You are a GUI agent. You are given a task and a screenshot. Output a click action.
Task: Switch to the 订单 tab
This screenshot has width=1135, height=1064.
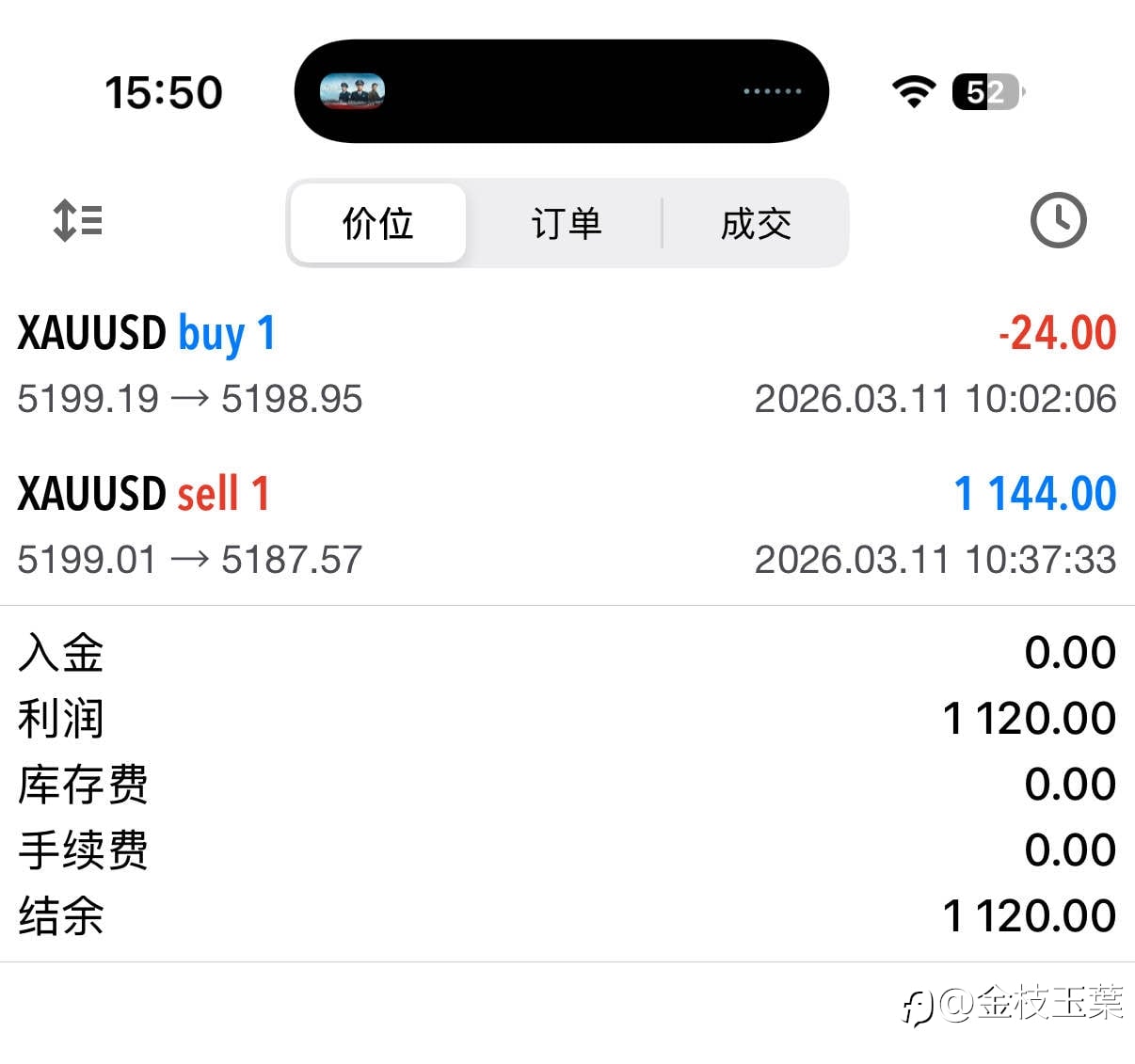point(566,223)
